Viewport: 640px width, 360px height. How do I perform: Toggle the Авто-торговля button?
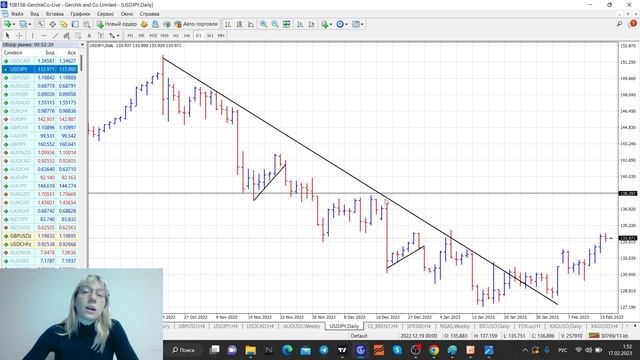point(196,24)
